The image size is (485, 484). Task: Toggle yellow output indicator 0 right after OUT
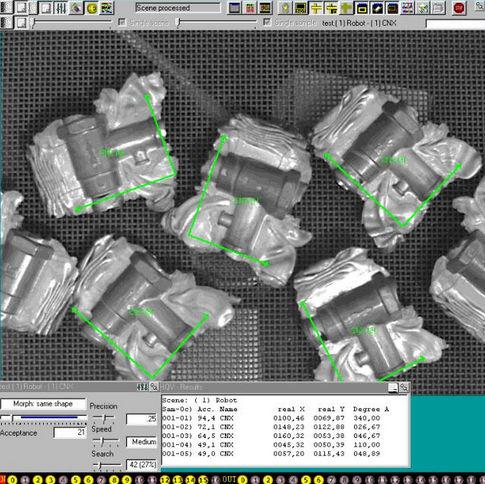(242, 480)
